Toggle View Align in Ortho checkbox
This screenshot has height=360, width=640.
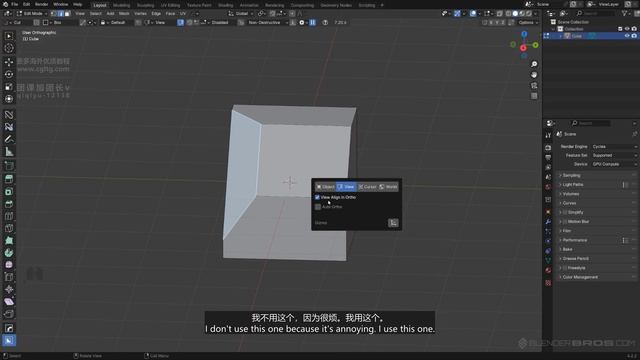click(318, 198)
